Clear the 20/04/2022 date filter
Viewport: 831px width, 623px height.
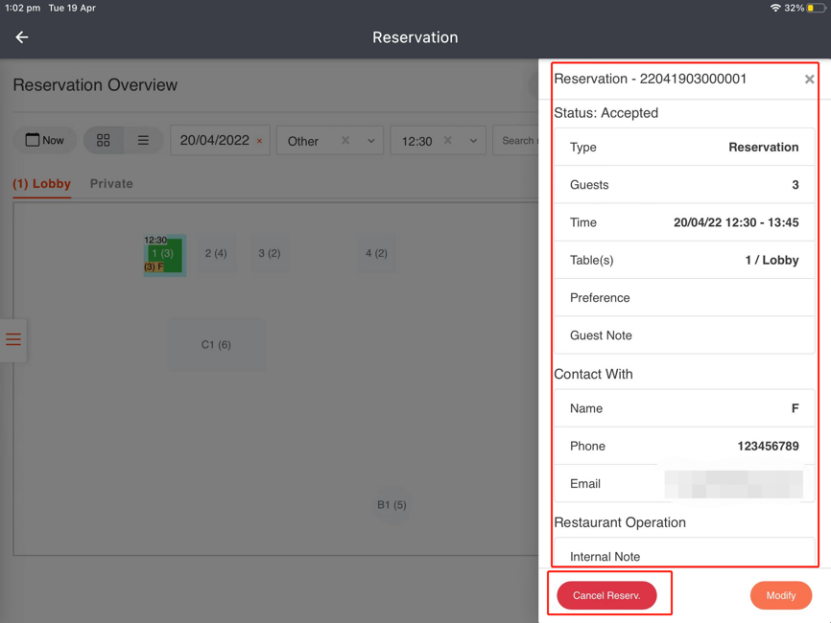pyautogui.click(x=260, y=141)
